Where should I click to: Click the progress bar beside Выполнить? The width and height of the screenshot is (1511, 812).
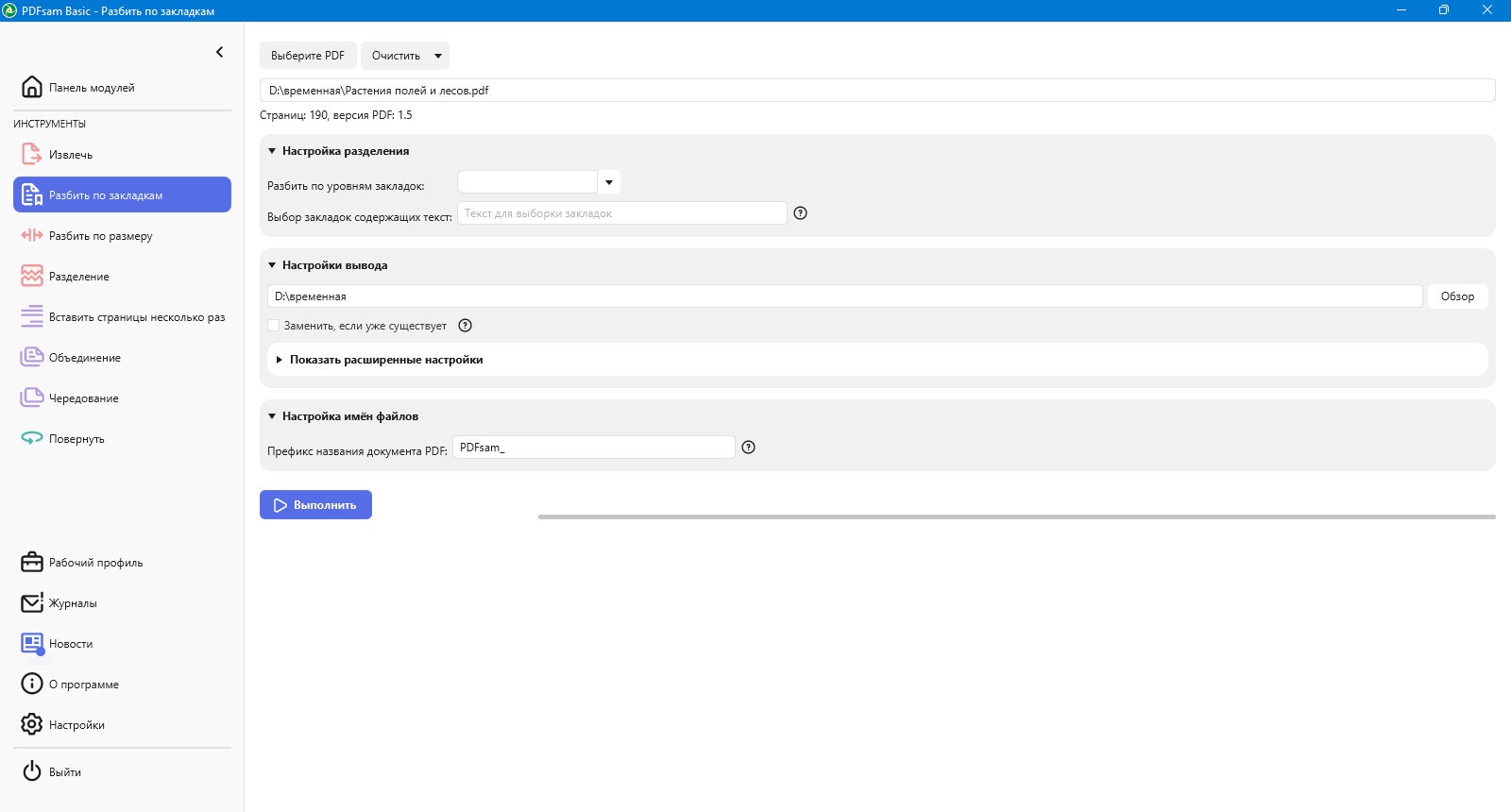click(x=1016, y=516)
